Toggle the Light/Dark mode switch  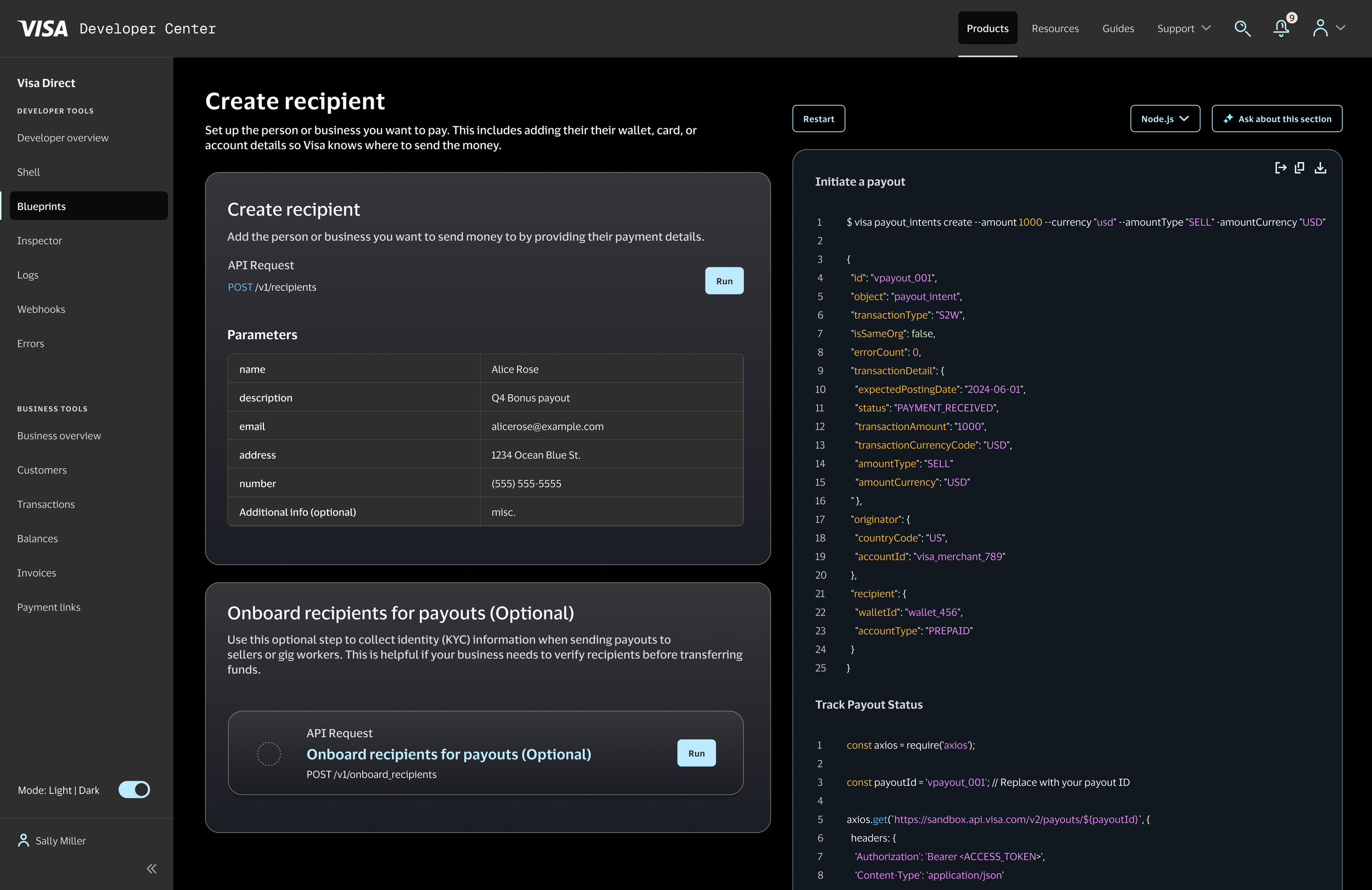[134, 789]
